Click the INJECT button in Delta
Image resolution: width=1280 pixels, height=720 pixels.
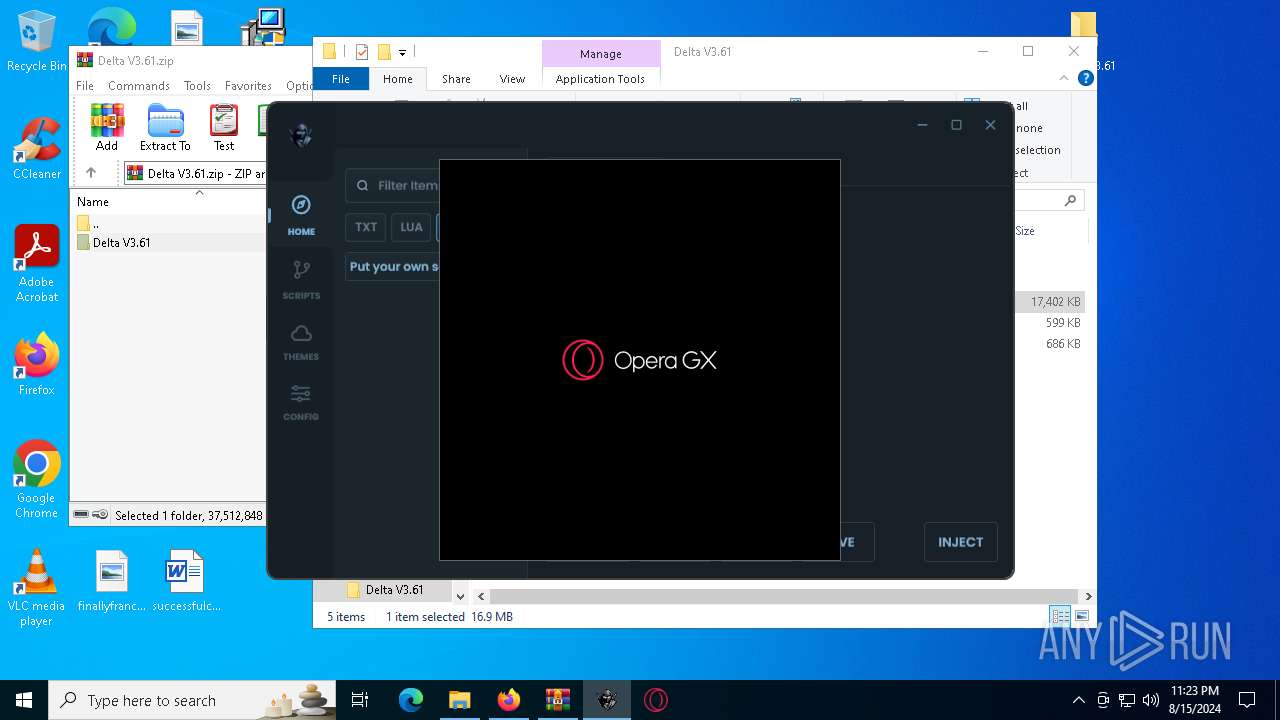click(960, 542)
